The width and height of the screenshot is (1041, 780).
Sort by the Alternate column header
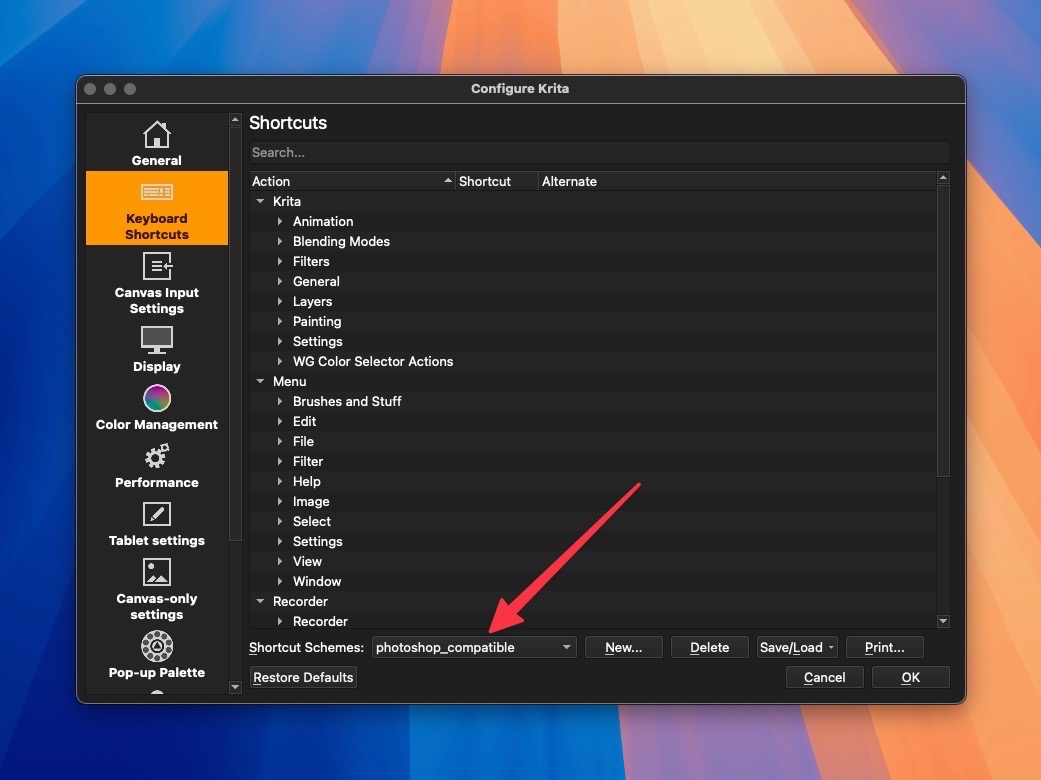click(x=737, y=181)
